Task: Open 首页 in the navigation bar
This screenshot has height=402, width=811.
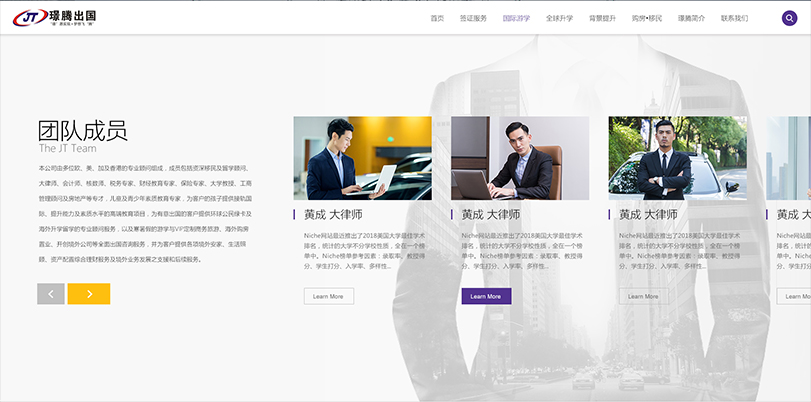Action: 437,18
